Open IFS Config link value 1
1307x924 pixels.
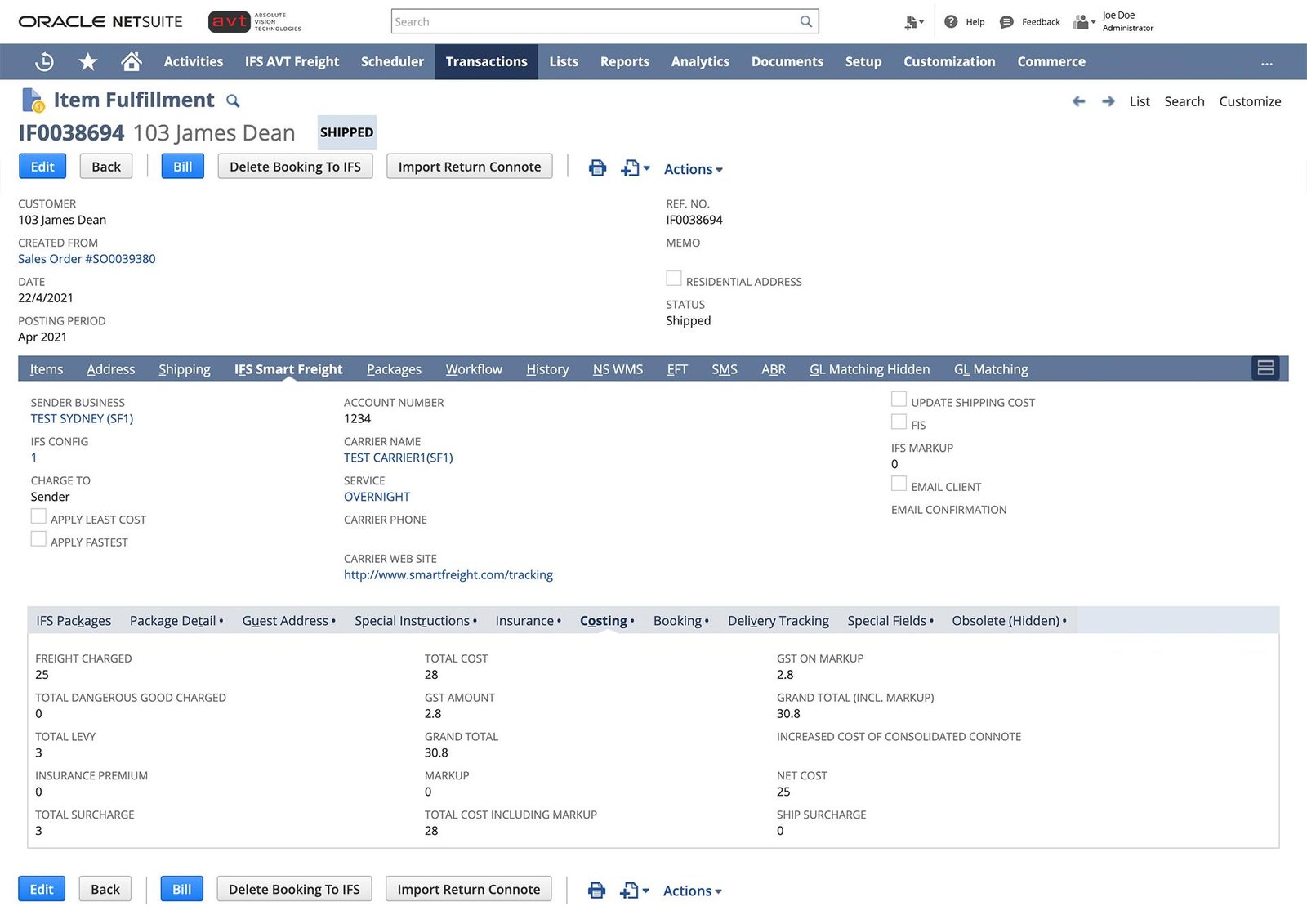coord(33,458)
